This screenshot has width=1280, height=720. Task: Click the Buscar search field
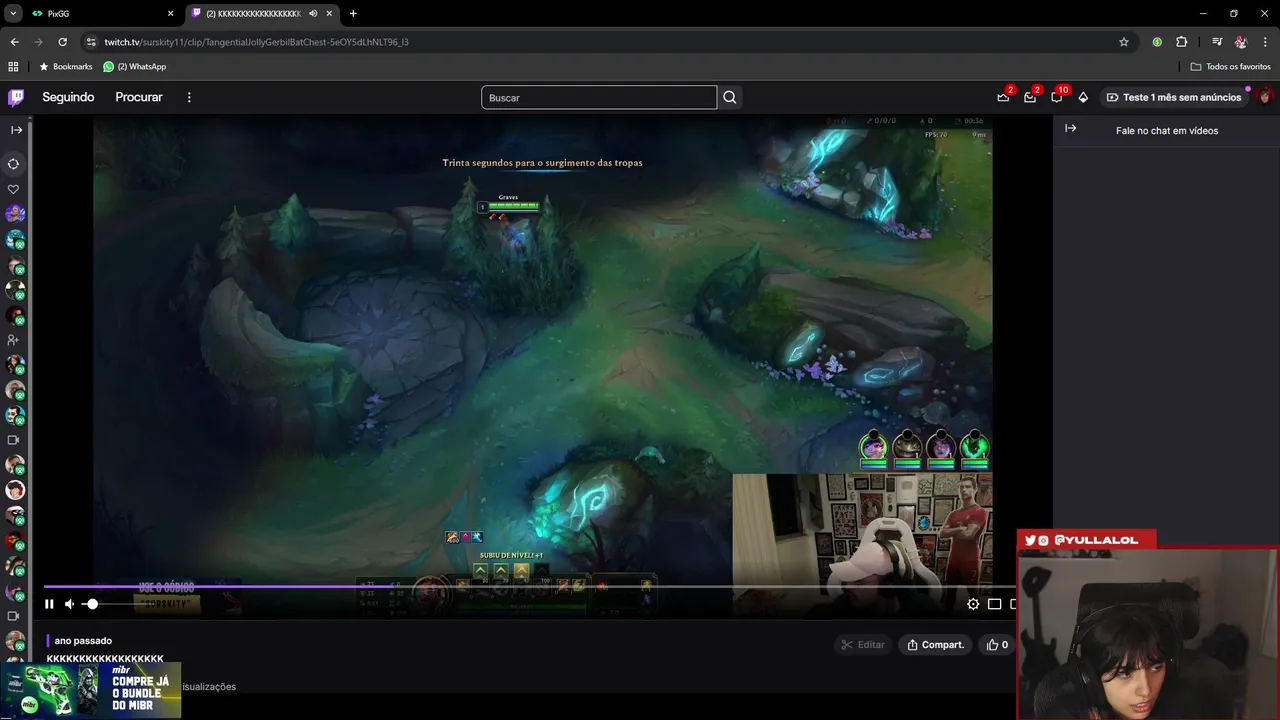[x=599, y=97]
